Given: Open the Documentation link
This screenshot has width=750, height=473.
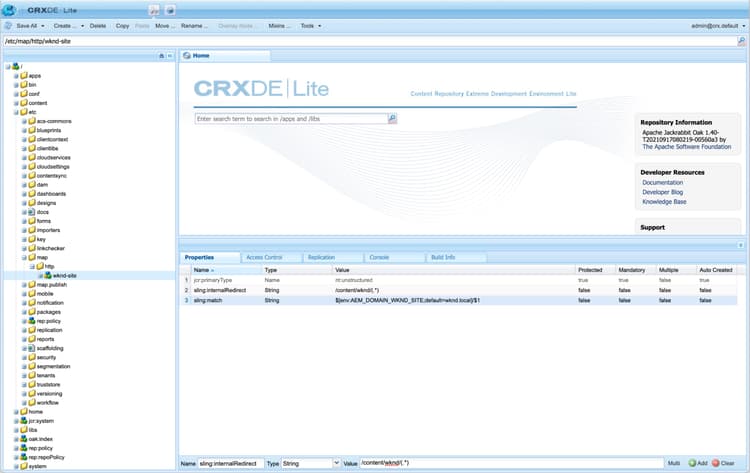Looking at the screenshot, I should (662, 183).
